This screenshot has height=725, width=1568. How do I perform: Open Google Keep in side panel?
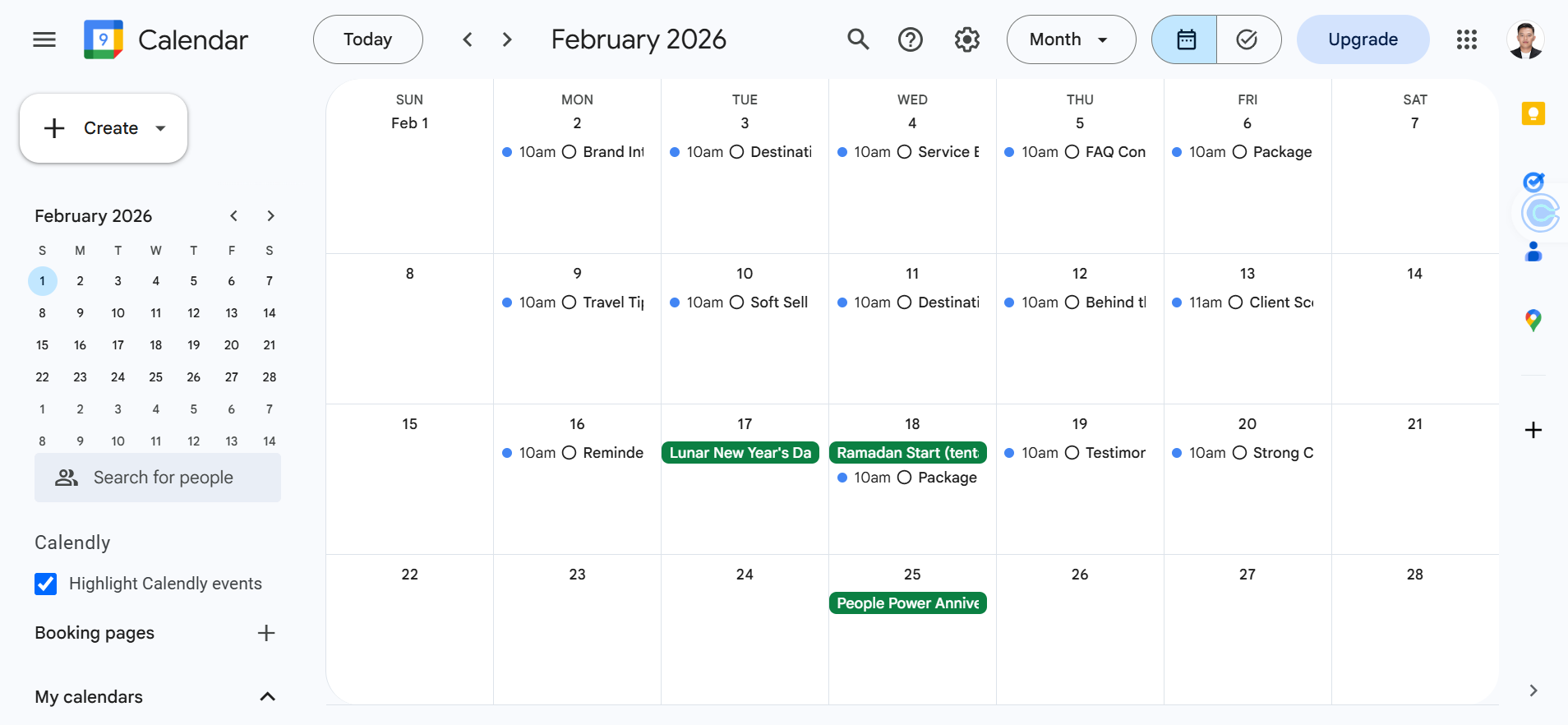pos(1533,113)
